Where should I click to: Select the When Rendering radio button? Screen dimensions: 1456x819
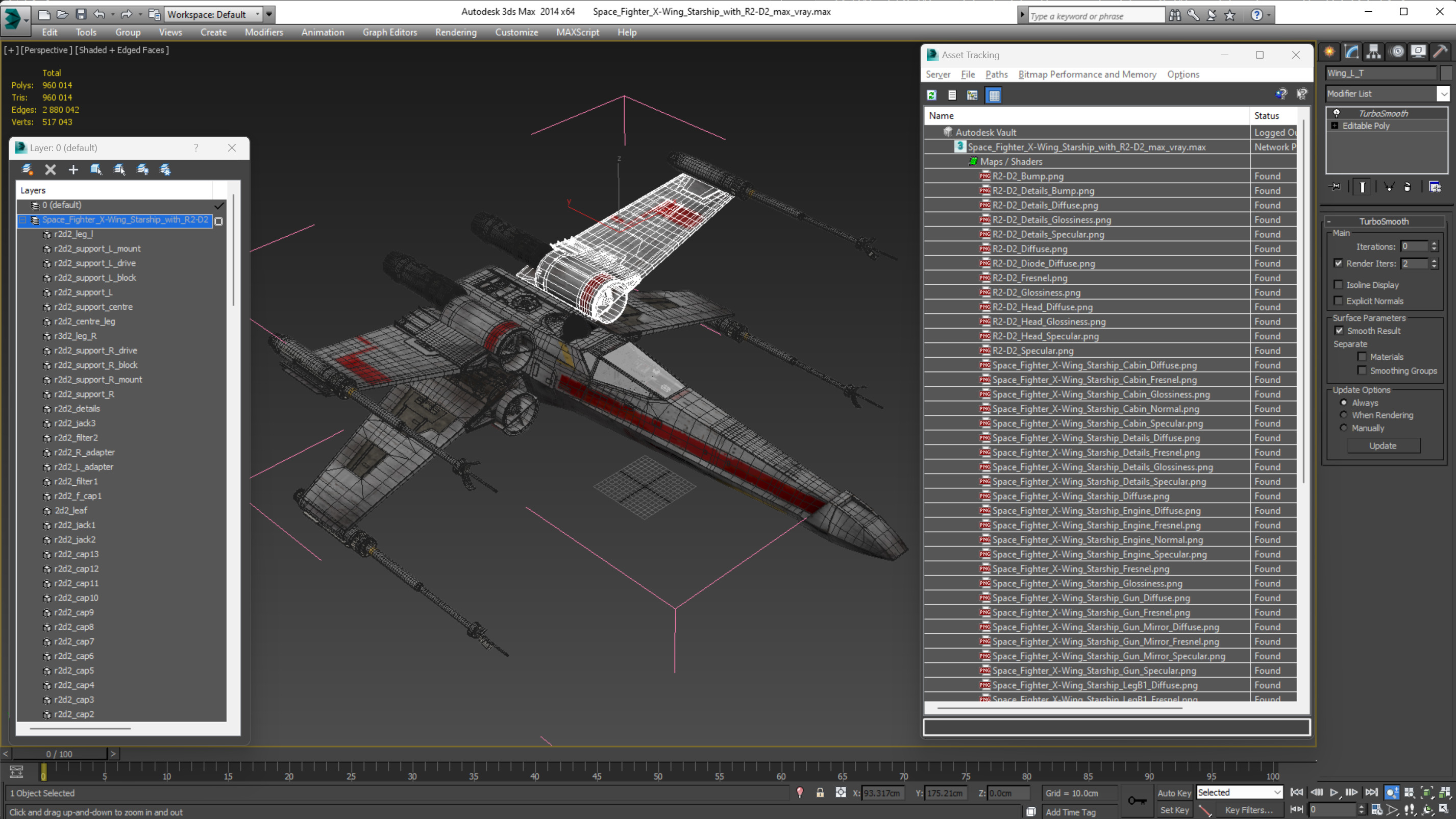click(1344, 415)
